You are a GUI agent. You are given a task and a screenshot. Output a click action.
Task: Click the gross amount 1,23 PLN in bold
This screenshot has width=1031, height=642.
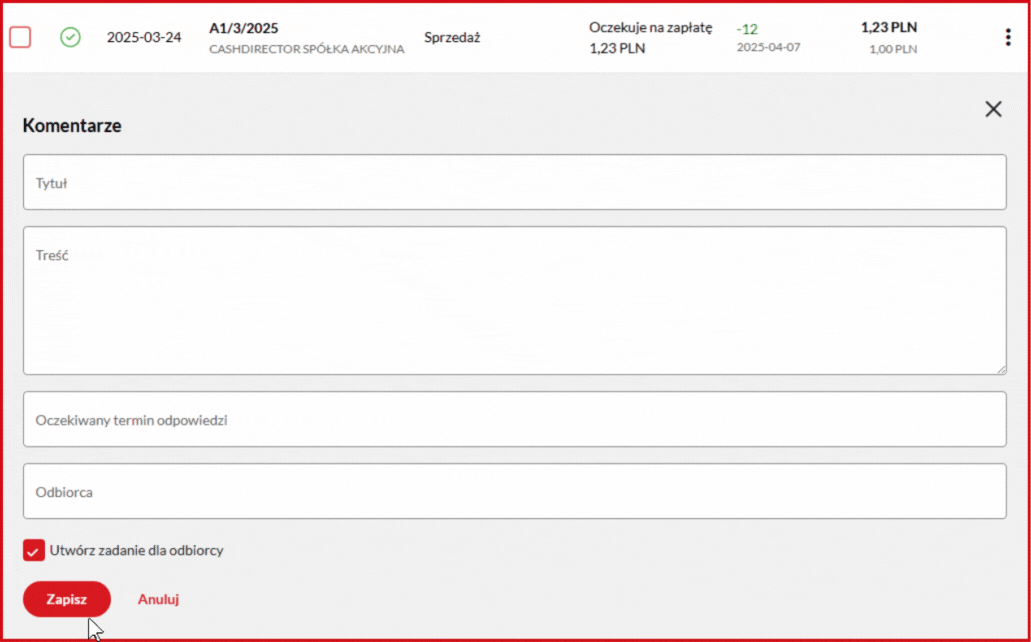tap(889, 28)
